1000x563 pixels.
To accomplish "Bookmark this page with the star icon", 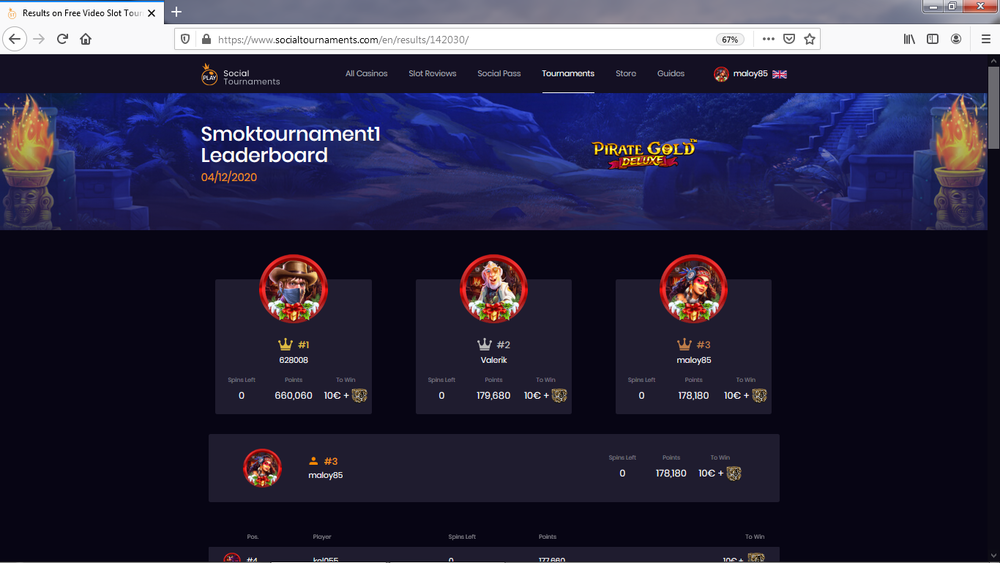I will pyautogui.click(x=809, y=39).
